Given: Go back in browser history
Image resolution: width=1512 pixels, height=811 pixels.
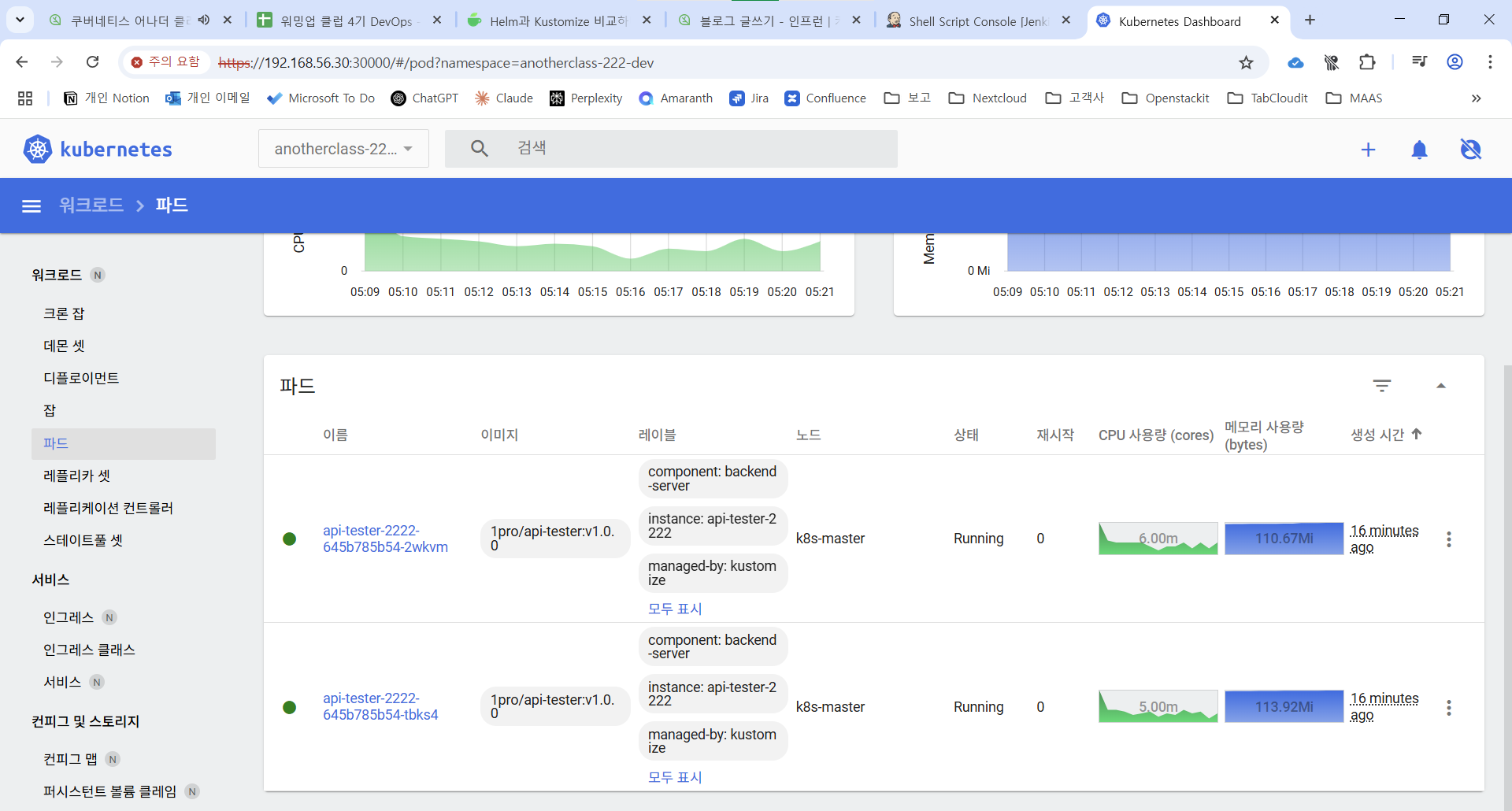Looking at the screenshot, I should (22, 62).
